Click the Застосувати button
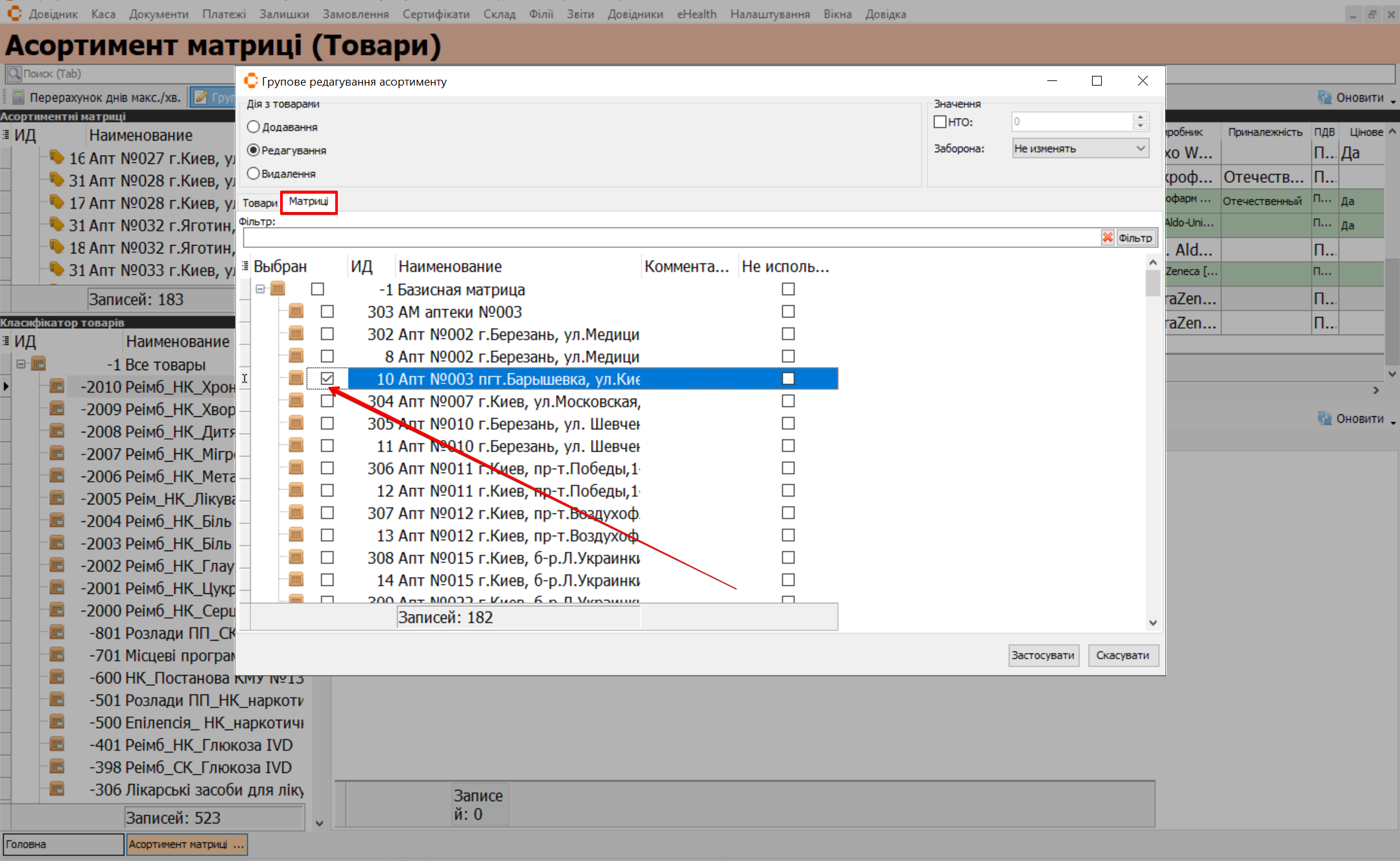 tap(1043, 655)
